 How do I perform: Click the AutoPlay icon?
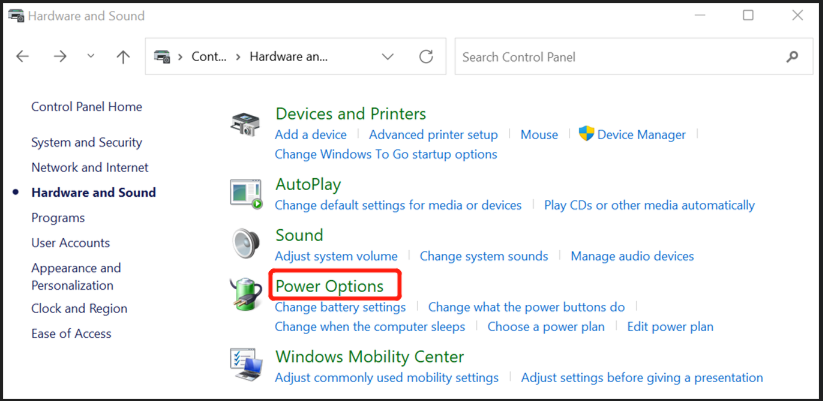tap(246, 194)
